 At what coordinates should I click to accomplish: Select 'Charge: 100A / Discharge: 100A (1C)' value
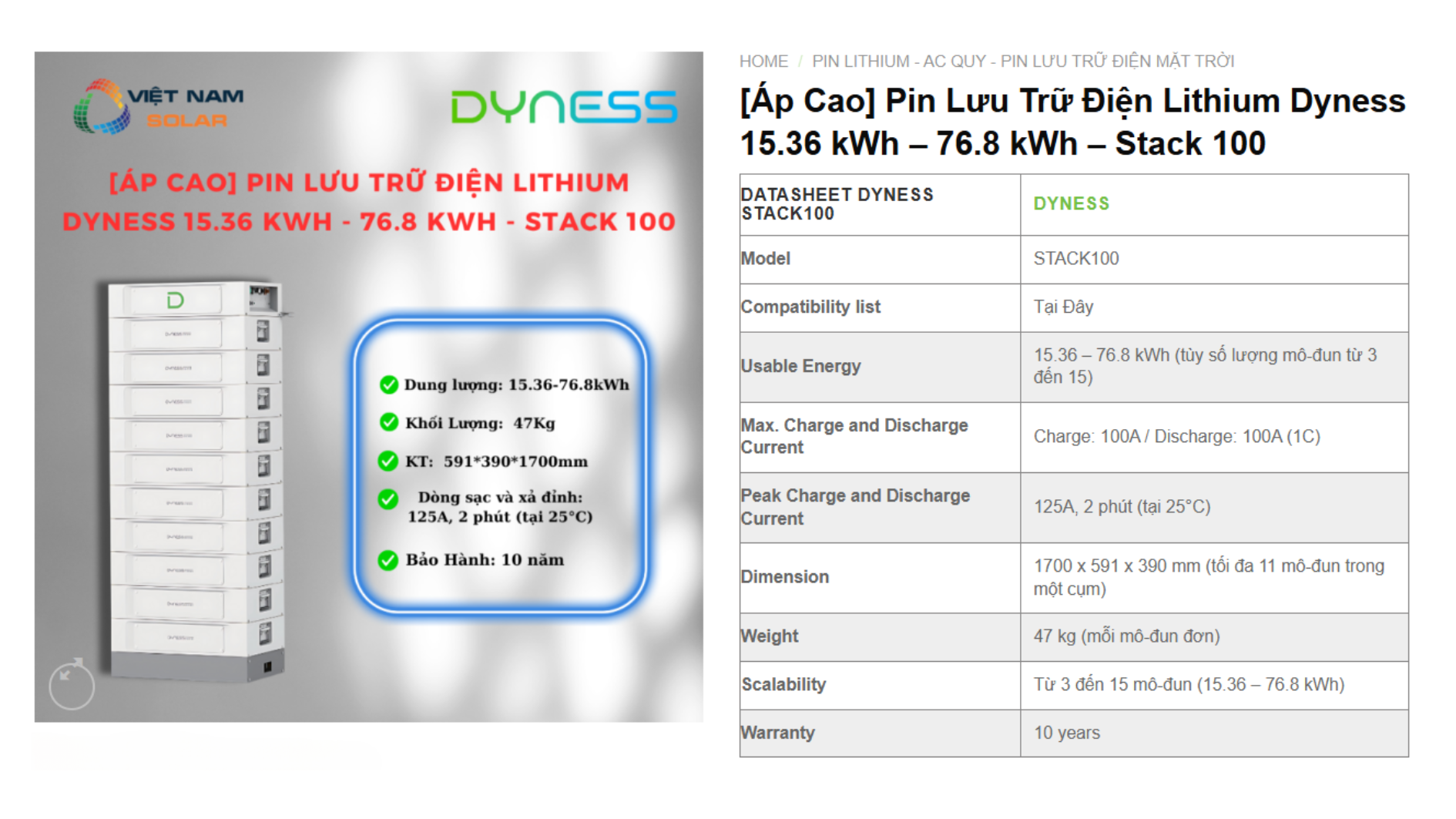[x=1177, y=437]
